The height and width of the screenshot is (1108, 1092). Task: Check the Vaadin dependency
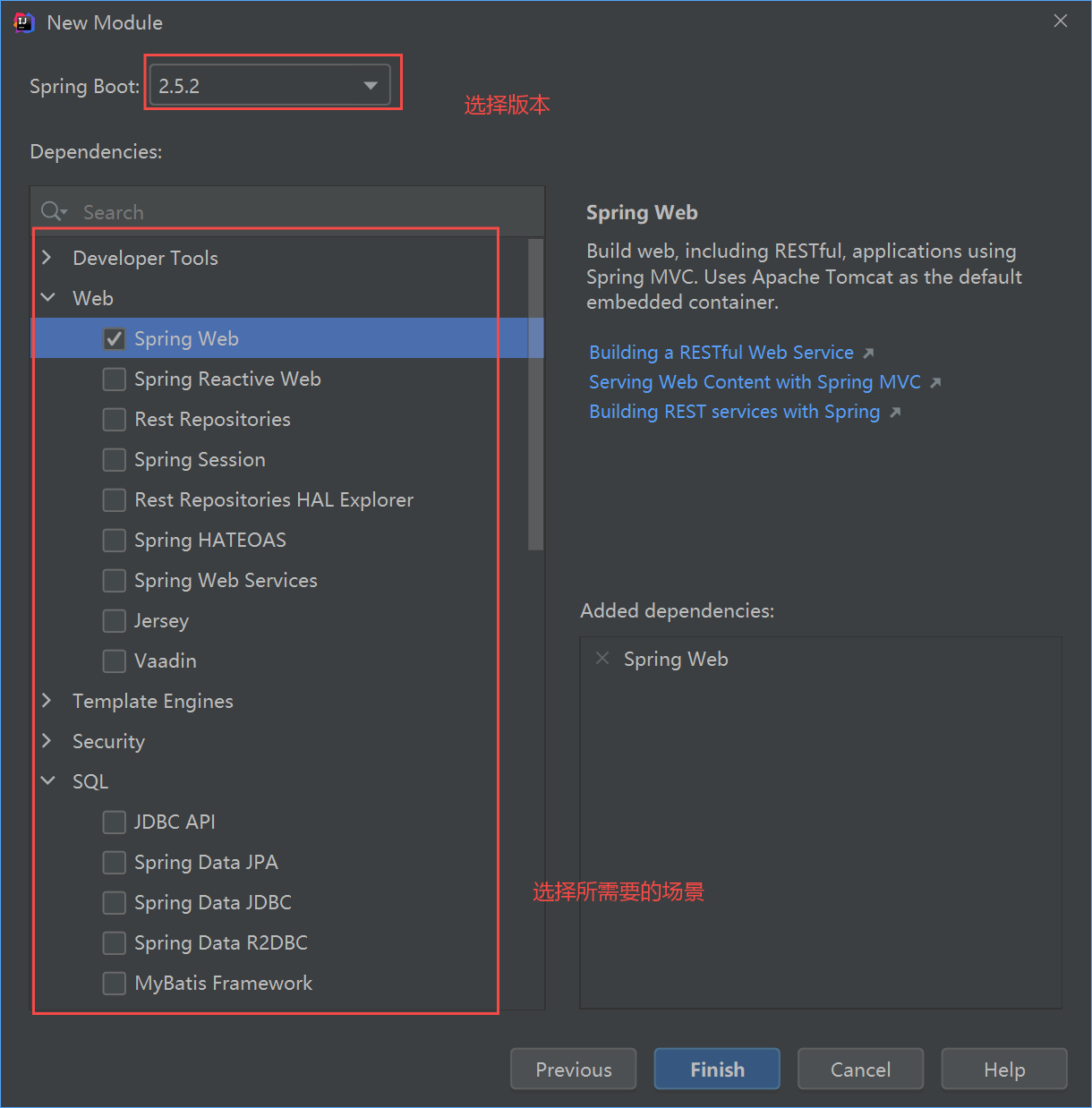(114, 661)
